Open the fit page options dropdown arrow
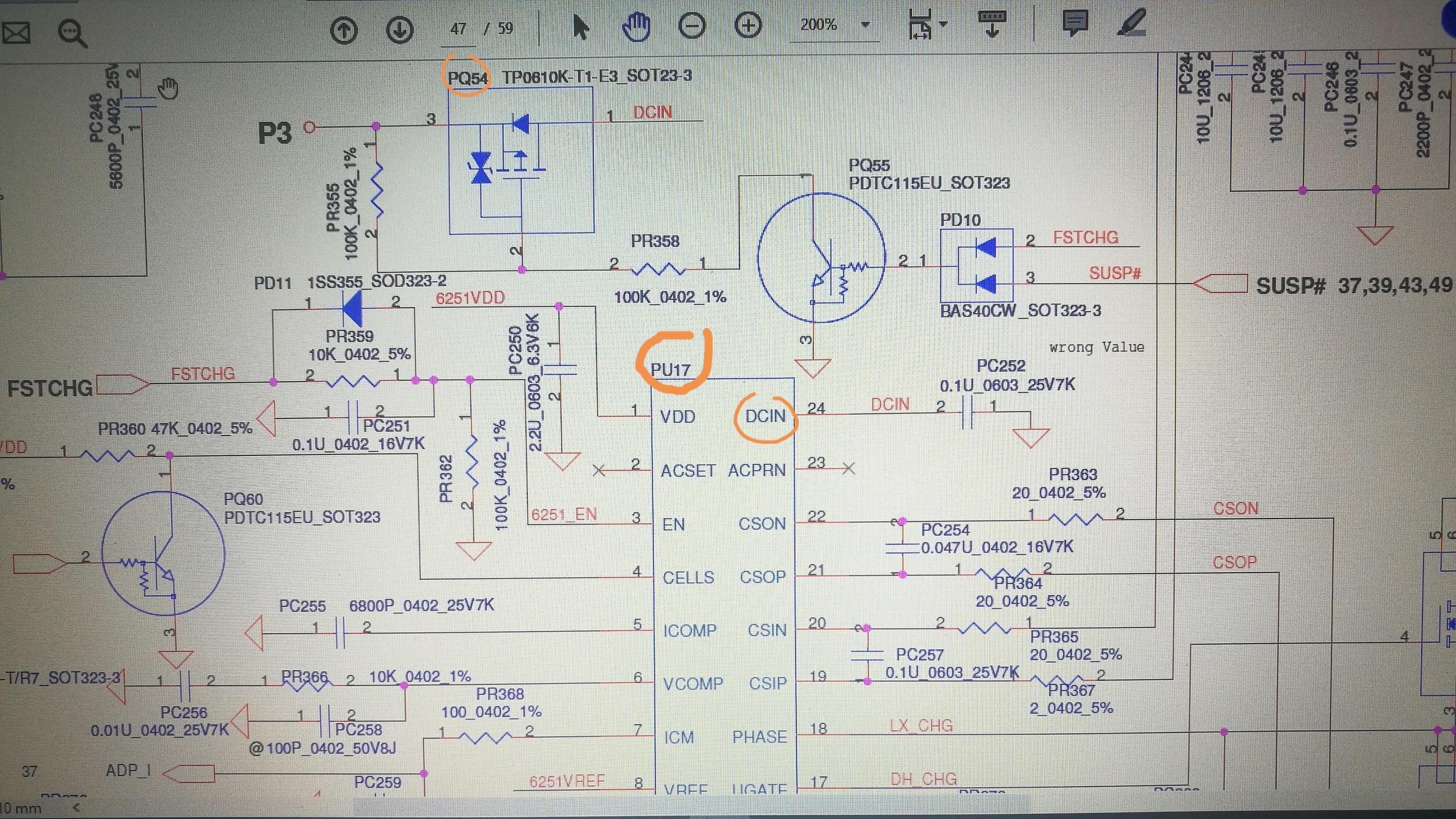Image resolution: width=1456 pixels, height=819 pixels. [x=943, y=24]
